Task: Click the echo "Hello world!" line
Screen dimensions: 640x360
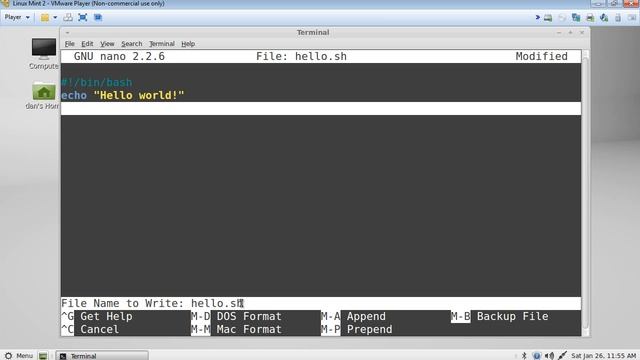Action: click(123, 96)
